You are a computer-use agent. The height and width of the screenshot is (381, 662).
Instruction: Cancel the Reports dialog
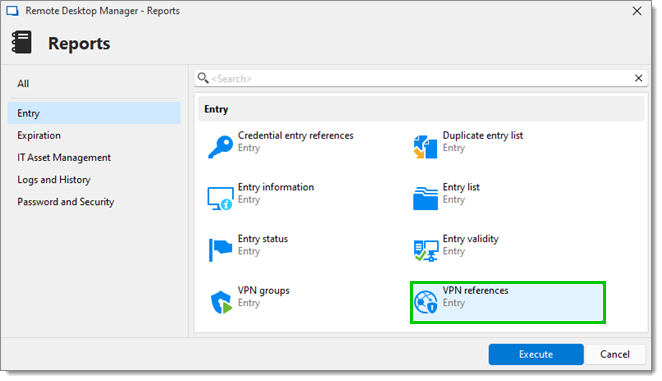click(615, 354)
